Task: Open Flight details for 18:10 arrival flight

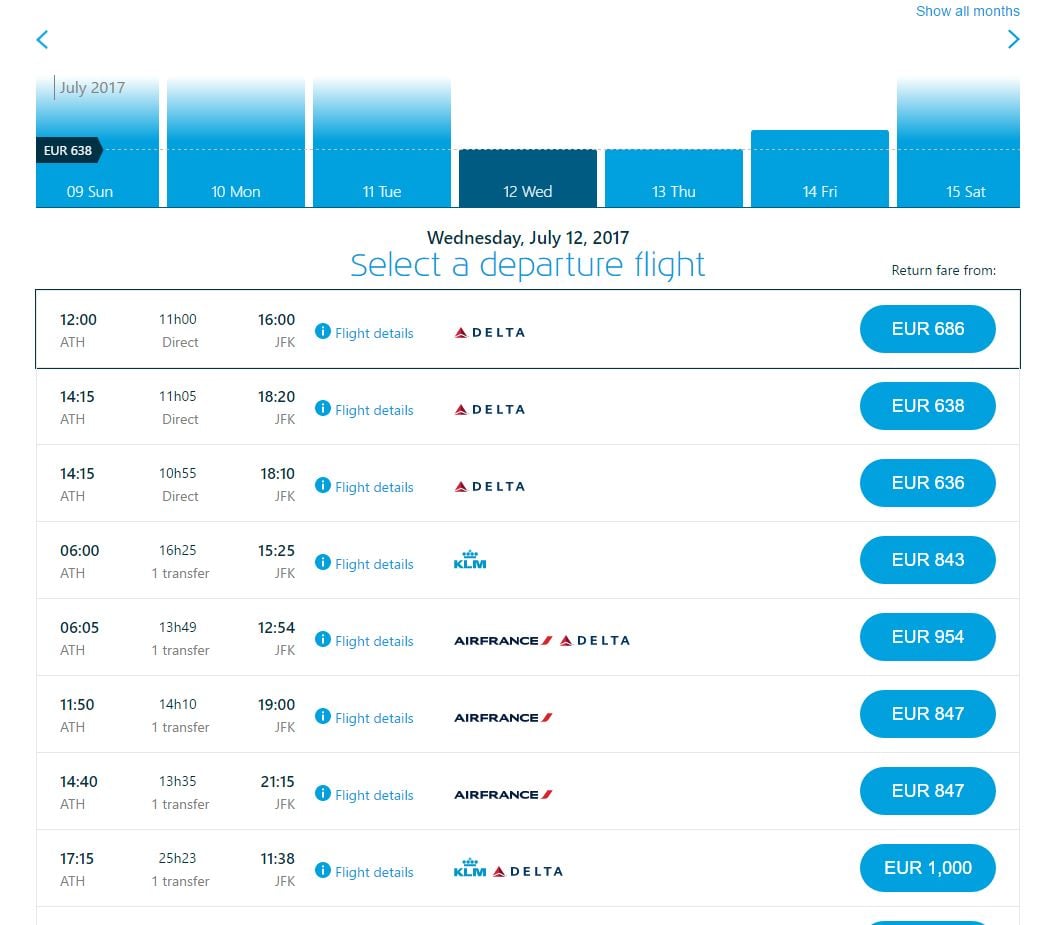Action: click(x=374, y=487)
